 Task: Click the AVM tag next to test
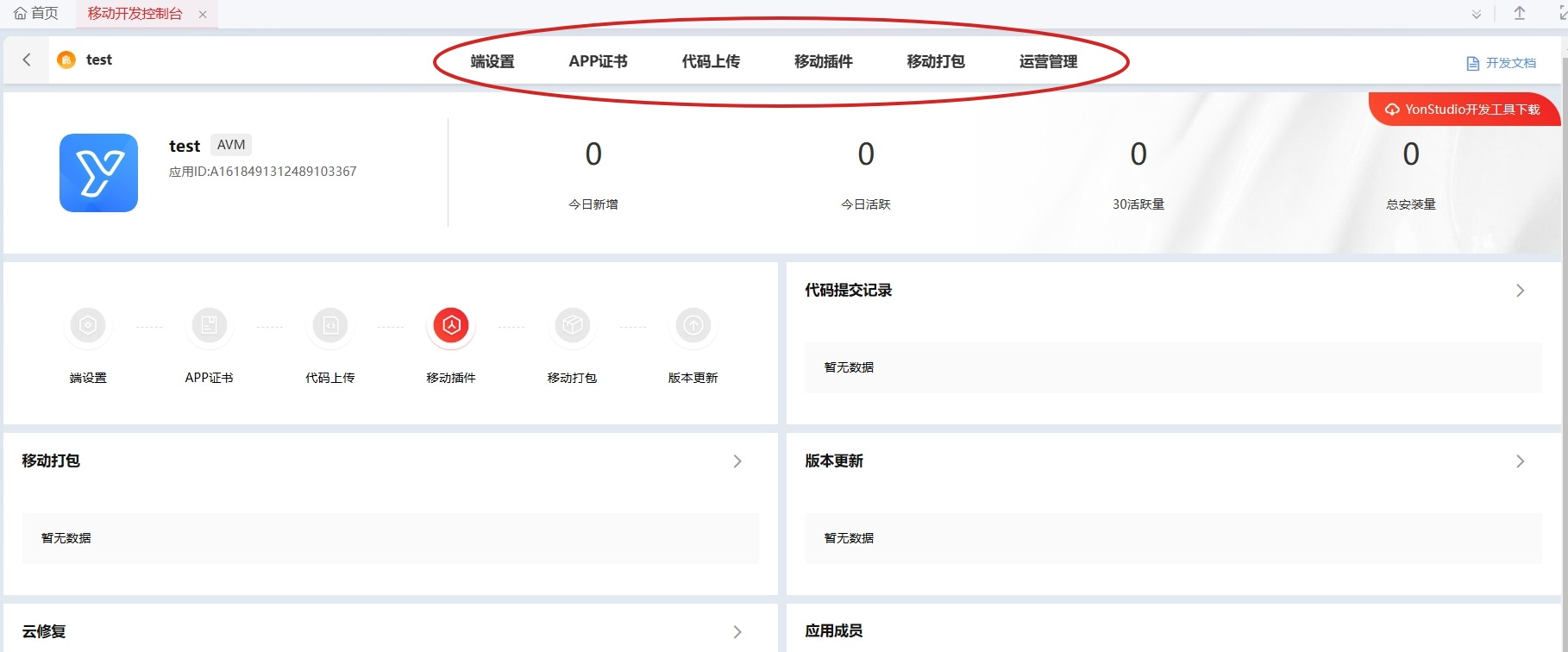tap(231, 145)
